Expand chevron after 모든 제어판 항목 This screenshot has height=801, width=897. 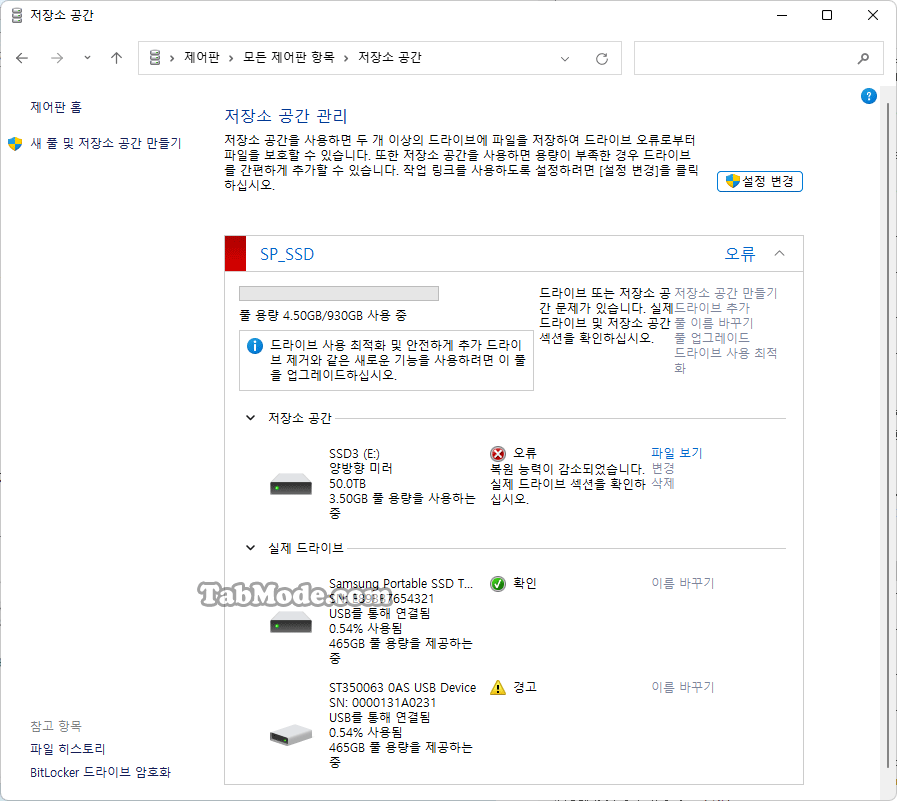point(346,58)
